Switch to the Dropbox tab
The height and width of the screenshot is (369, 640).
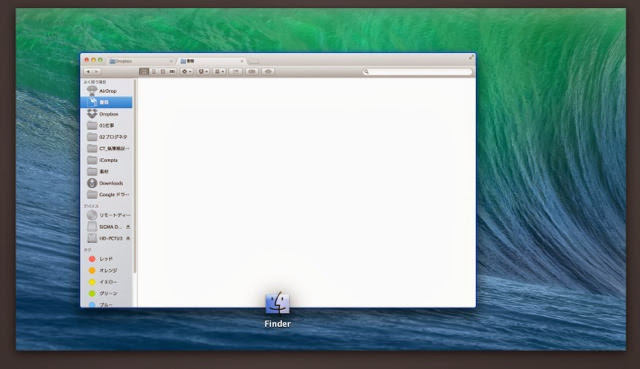click(x=141, y=61)
